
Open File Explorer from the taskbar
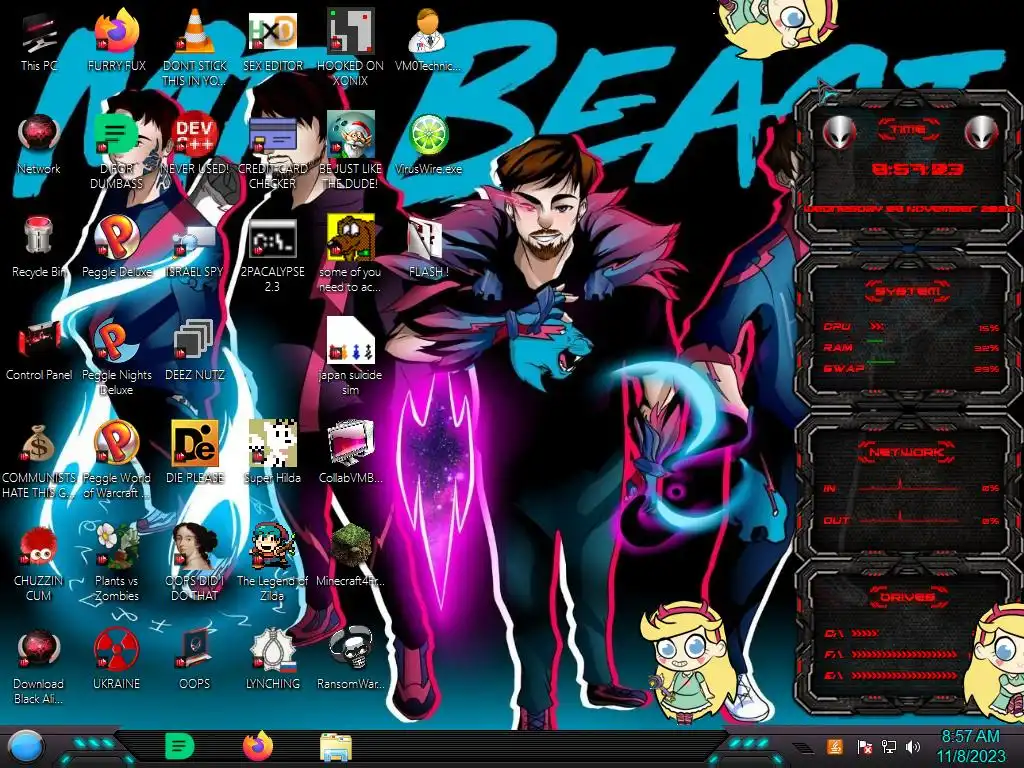click(336, 746)
